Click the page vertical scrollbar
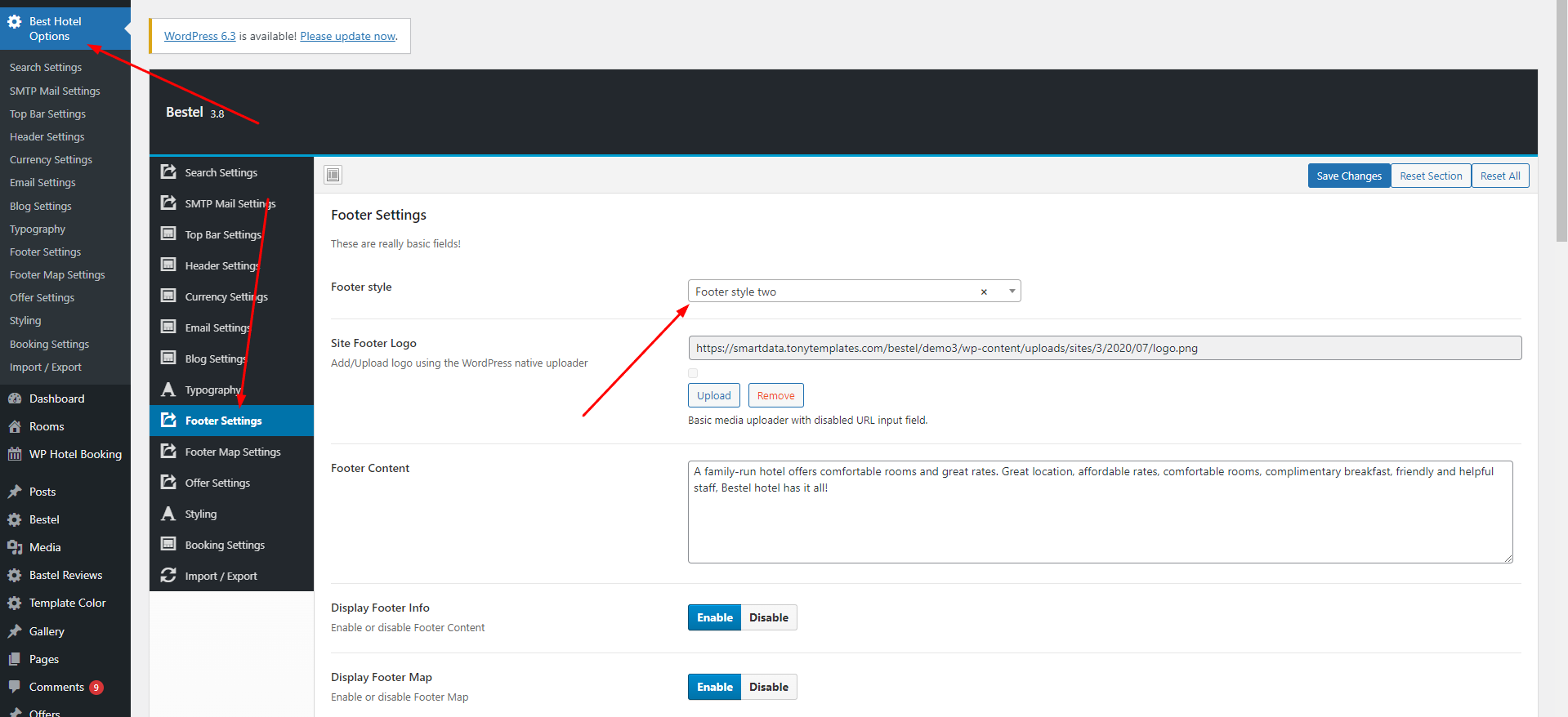Screen dimensions: 1568x717 point(1561,121)
